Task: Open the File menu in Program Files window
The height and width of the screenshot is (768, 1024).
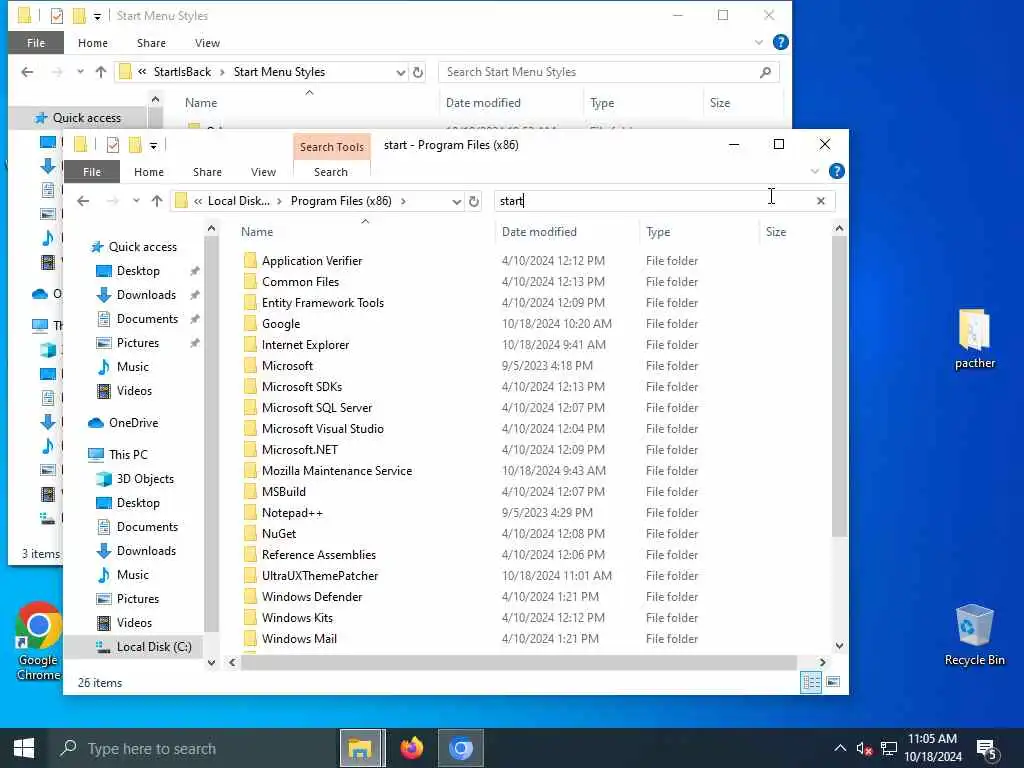Action: pos(92,172)
